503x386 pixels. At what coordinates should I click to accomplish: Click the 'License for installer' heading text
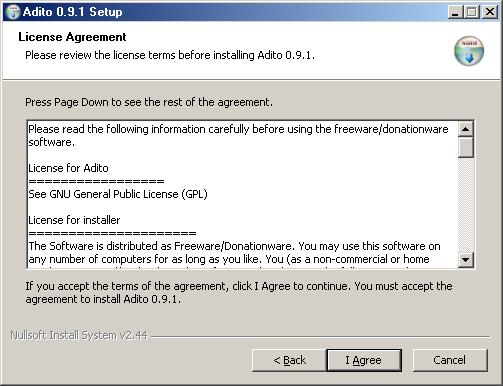(74, 220)
